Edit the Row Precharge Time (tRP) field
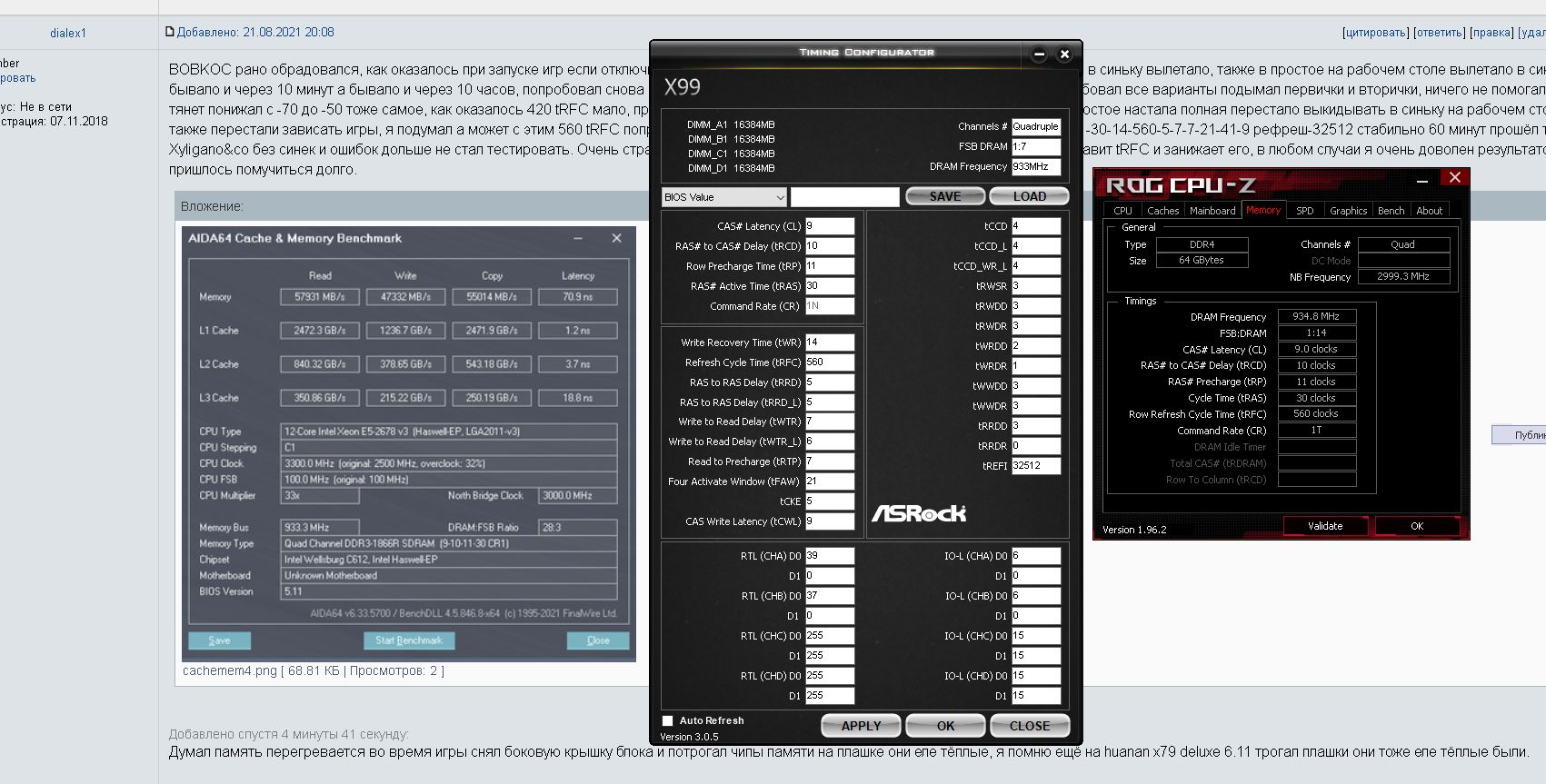This screenshot has width=1546, height=784. click(830, 266)
